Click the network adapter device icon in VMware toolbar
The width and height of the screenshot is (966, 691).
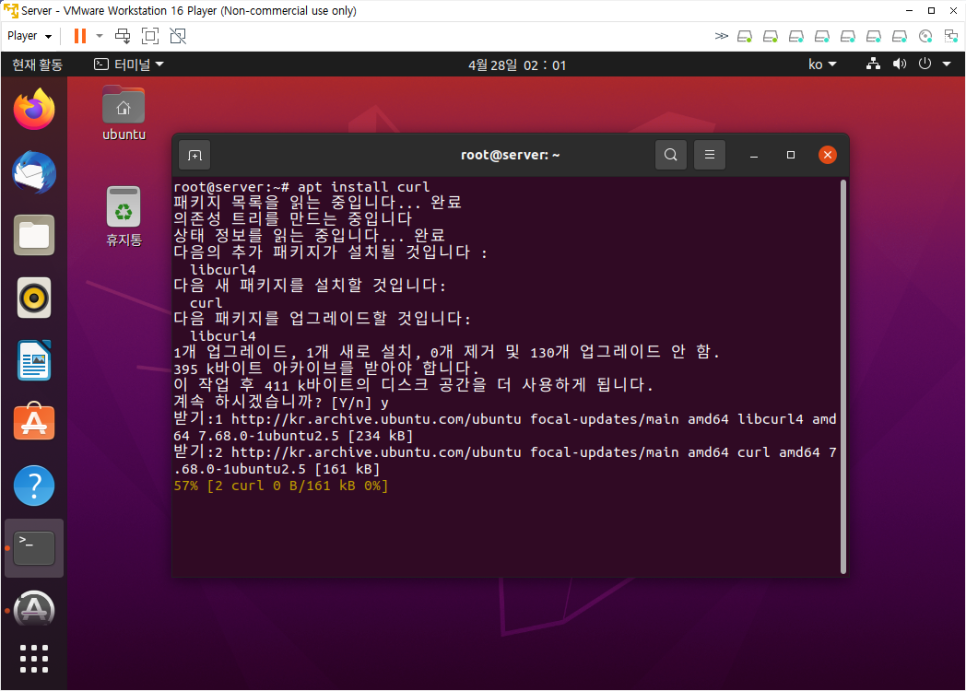pos(951,36)
